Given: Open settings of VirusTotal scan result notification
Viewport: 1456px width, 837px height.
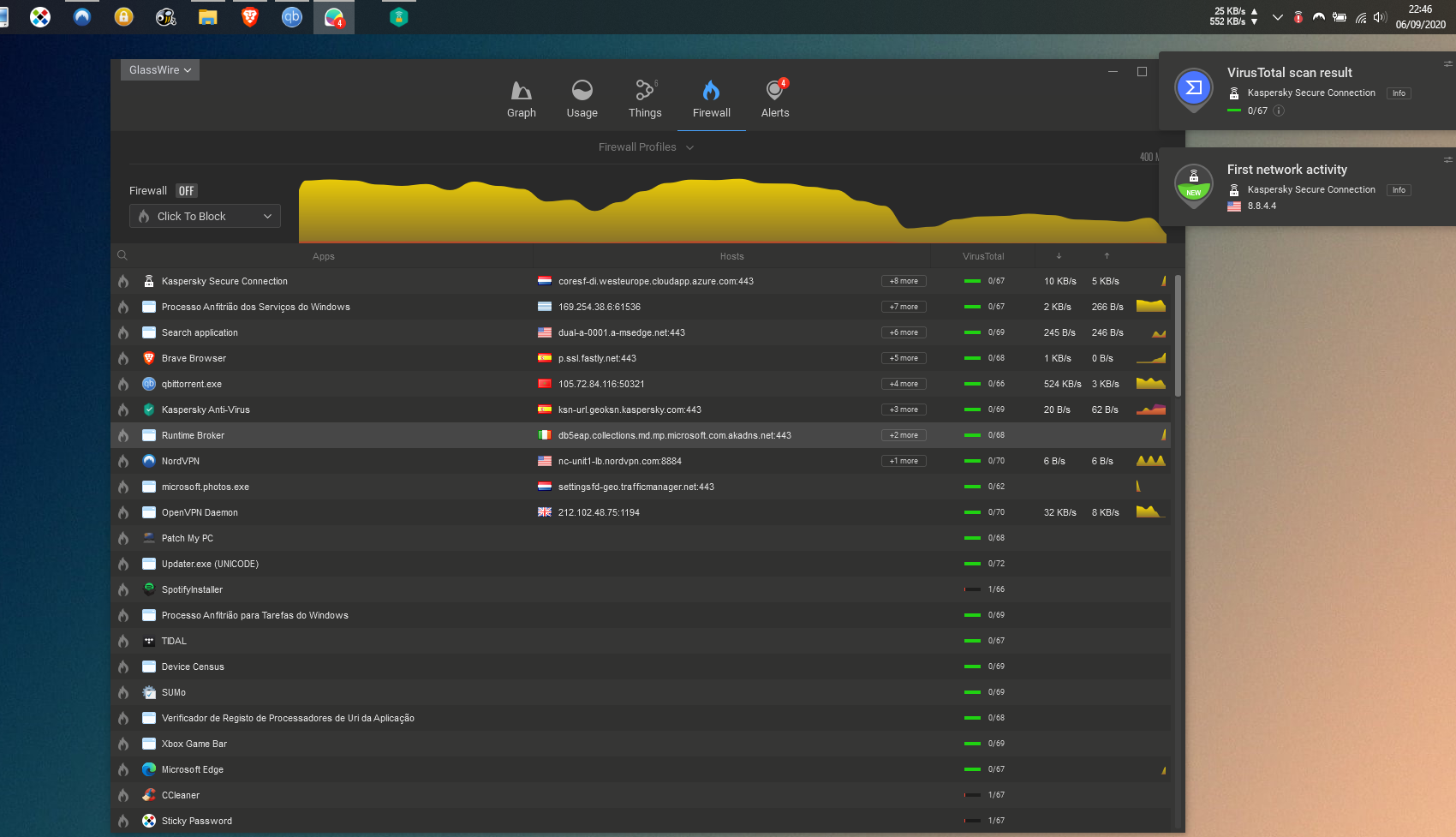Looking at the screenshot, I should click(x=1448, y=63).
